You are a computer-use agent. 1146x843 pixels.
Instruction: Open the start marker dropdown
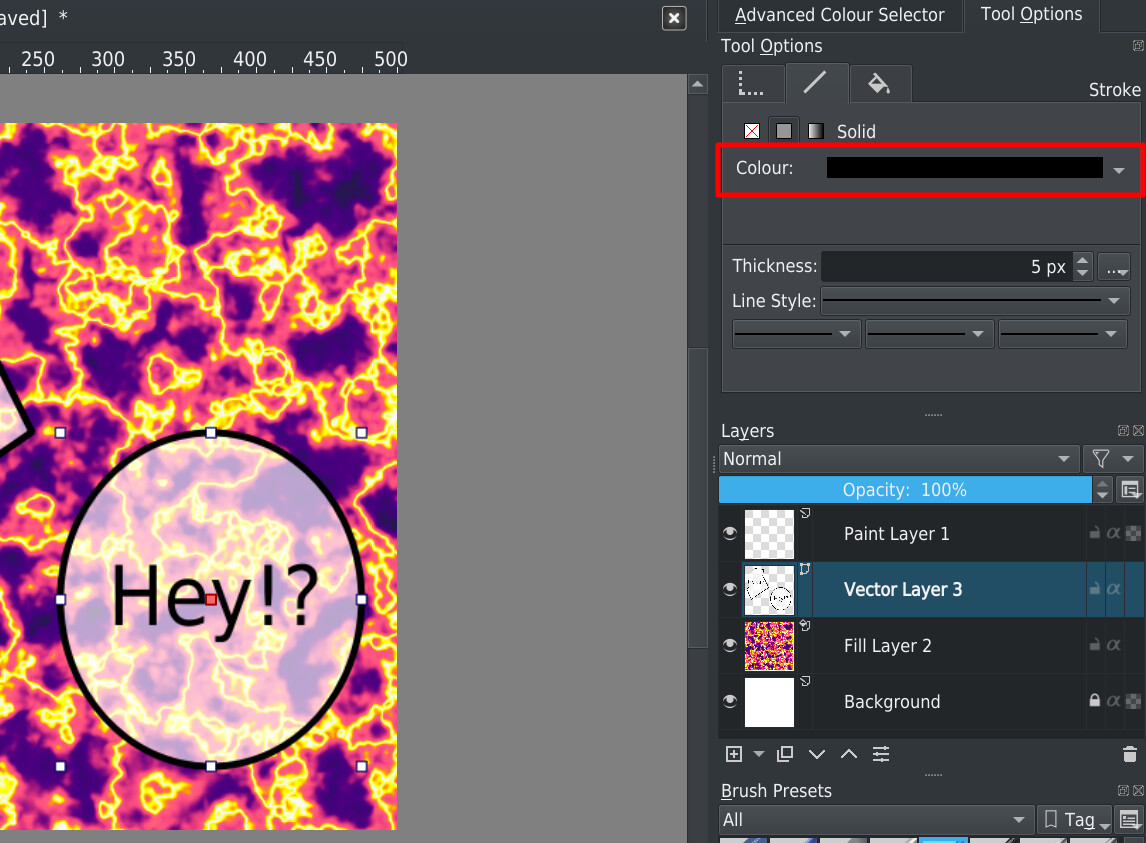pos(796,333)
